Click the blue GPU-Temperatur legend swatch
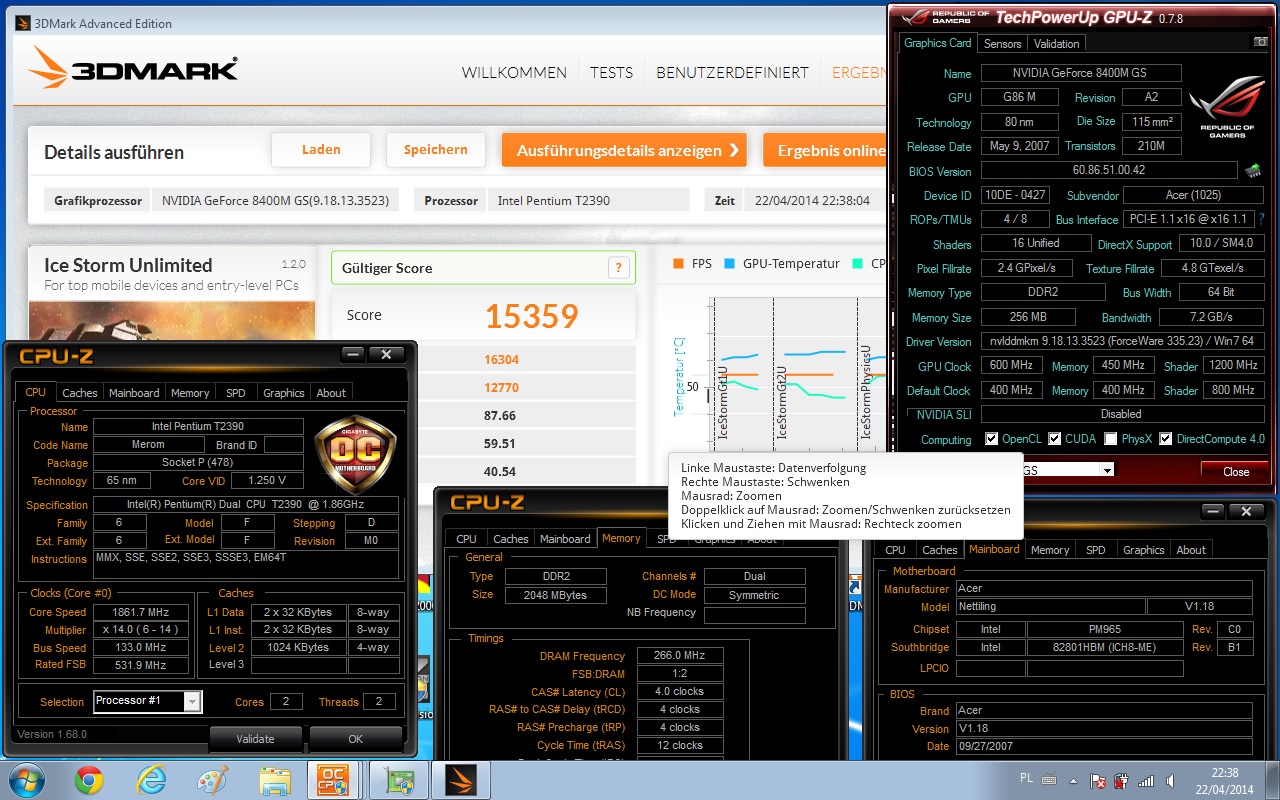The image size is (1280, 800). pyautogui.click(x=729, y=264)
